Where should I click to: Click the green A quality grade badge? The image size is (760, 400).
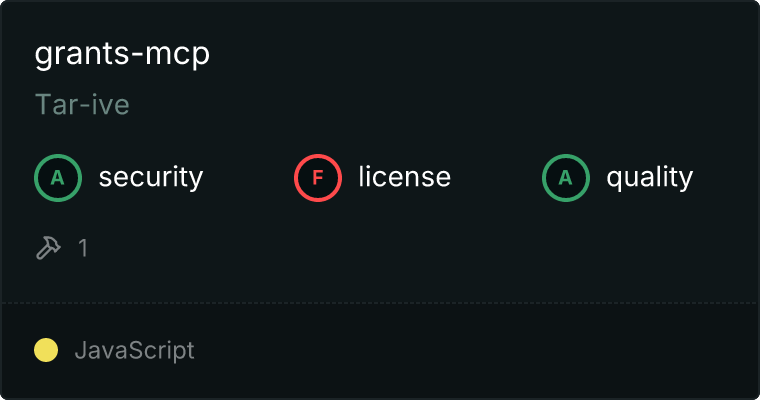tap(566, 177)
